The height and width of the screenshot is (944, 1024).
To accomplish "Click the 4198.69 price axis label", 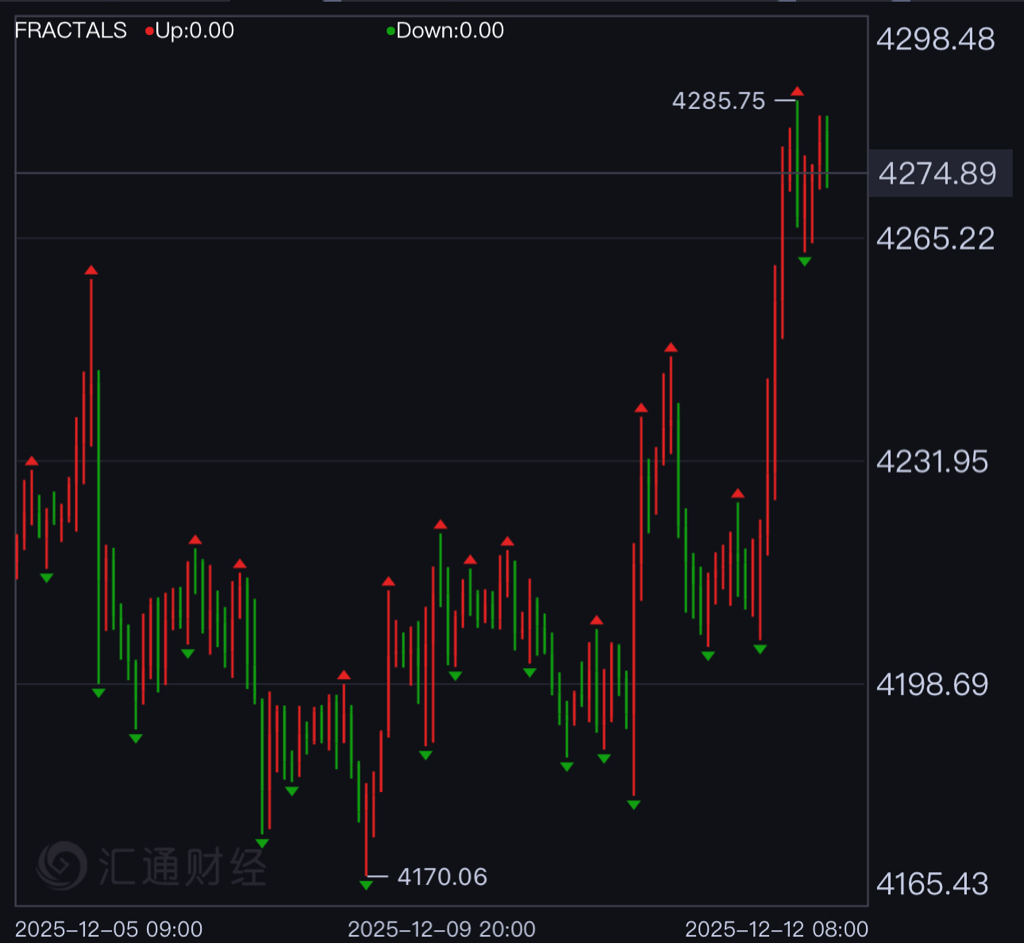I will point(932,685).
